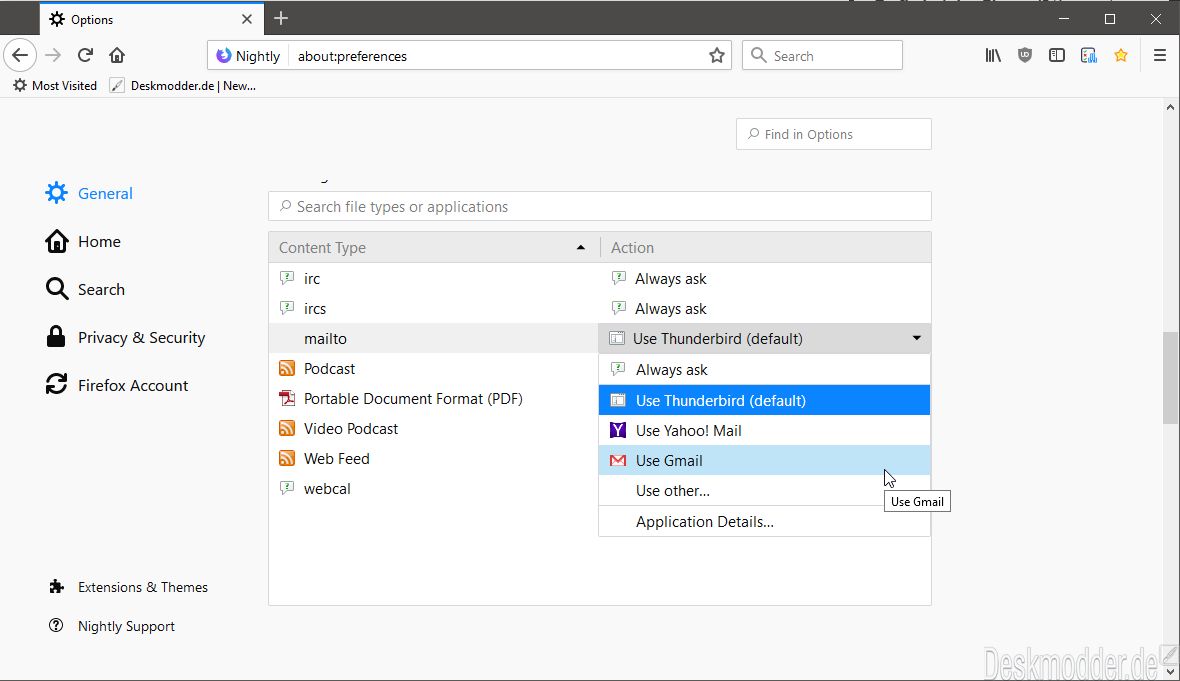Click the Web Feed orange icon
This screenshot has height=681, width=1180.
coord(287,458)
